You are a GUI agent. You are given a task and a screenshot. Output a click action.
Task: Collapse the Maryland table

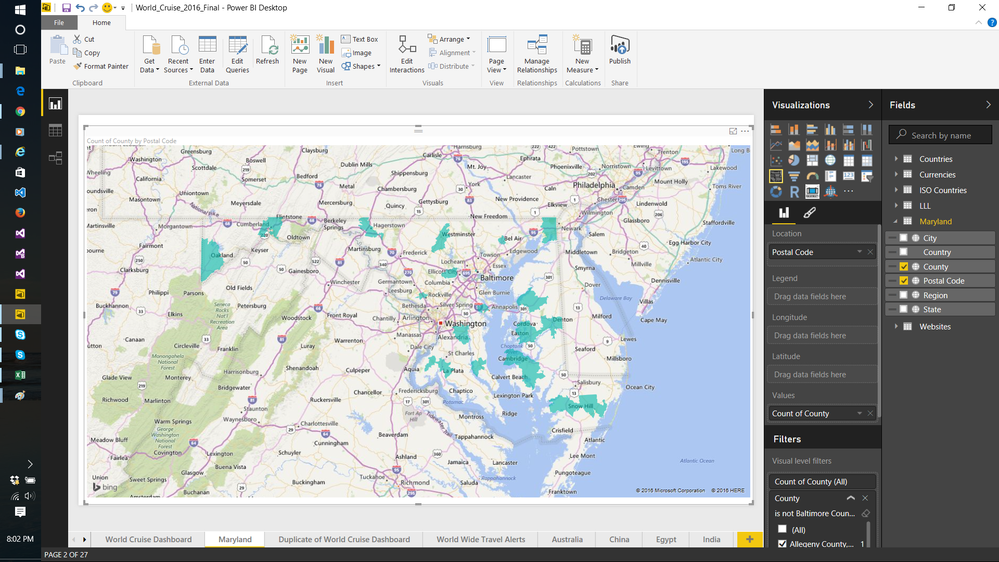[896, 221]
